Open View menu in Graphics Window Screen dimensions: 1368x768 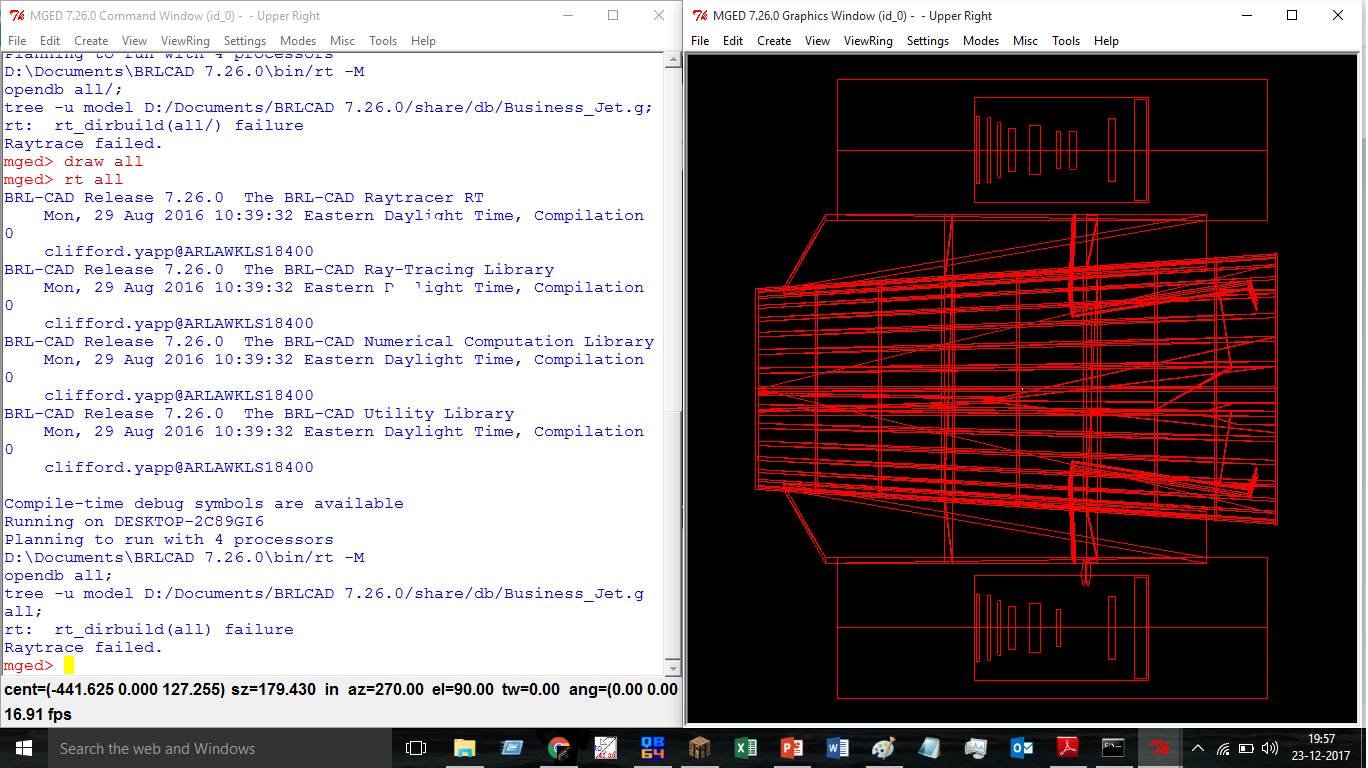817,41
